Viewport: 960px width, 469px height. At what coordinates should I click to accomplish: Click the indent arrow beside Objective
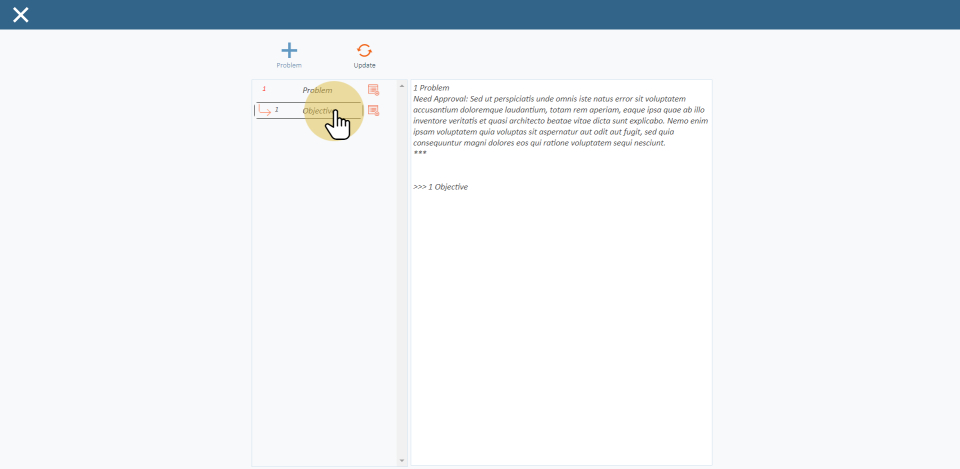click(264, 111)
